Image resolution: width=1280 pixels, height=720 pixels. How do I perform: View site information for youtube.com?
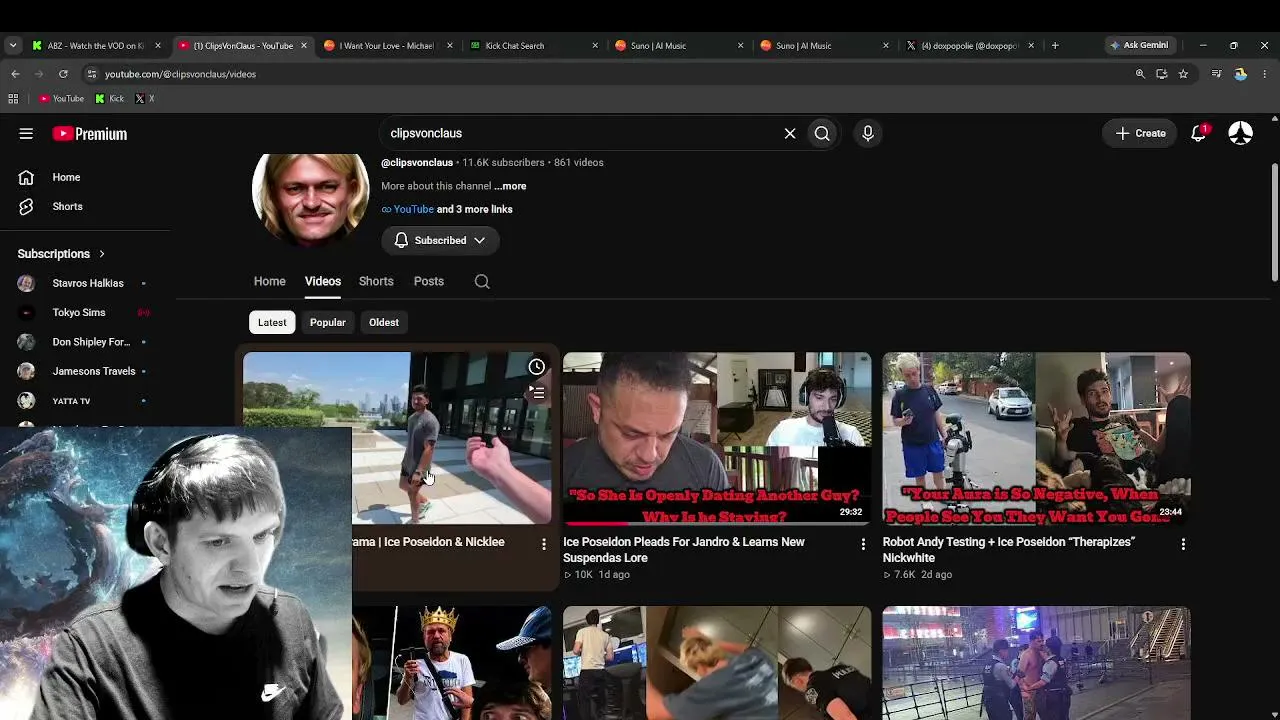[x=91, y=74]
